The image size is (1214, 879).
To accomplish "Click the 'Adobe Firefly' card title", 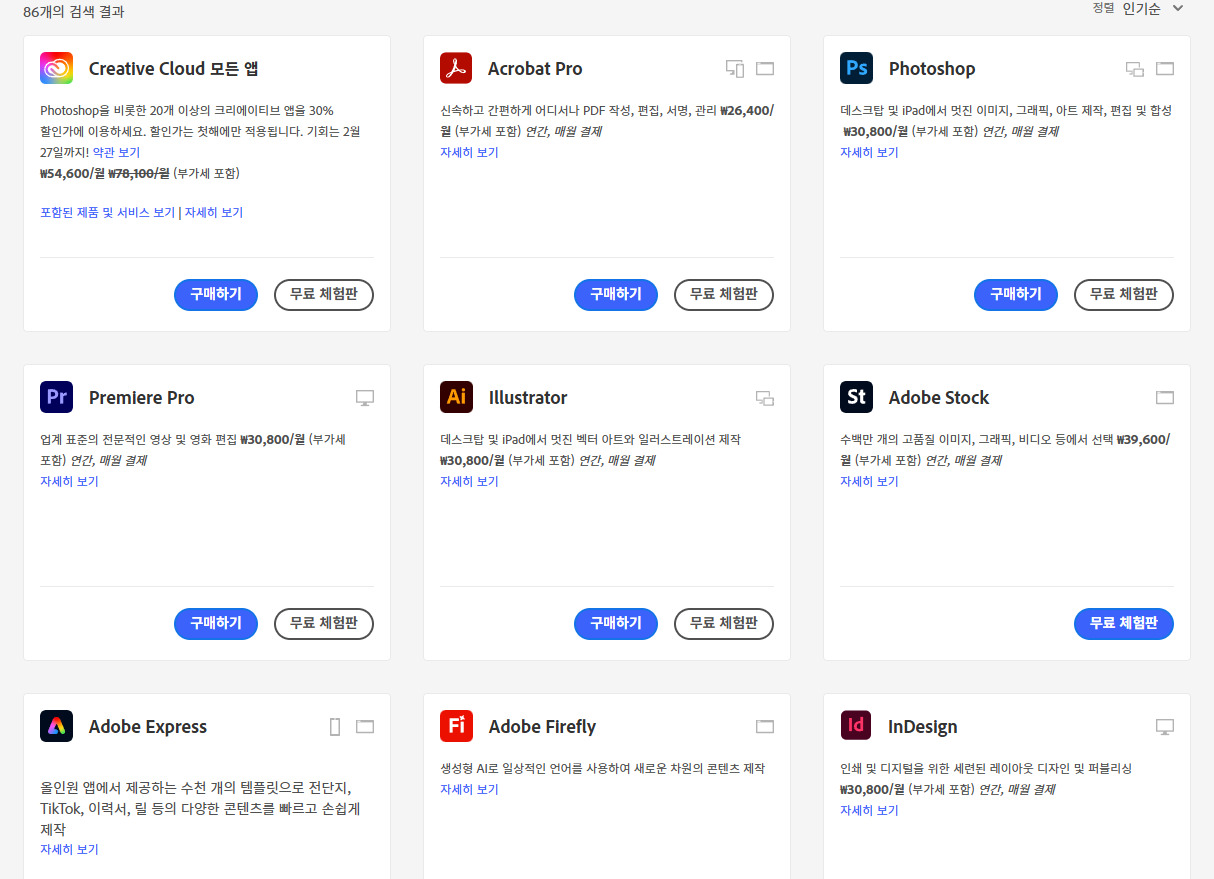I will [542, 727].
